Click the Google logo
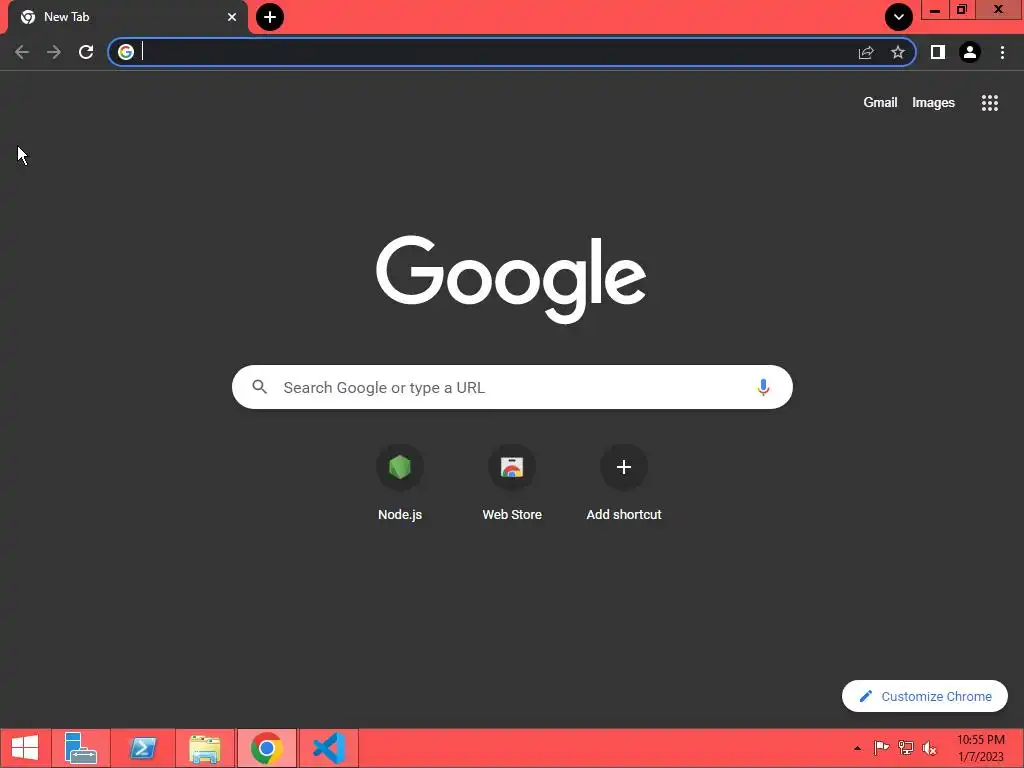The height and width of the screenshot is (768, 1024). pyautogui.click(x=511, y=279)
